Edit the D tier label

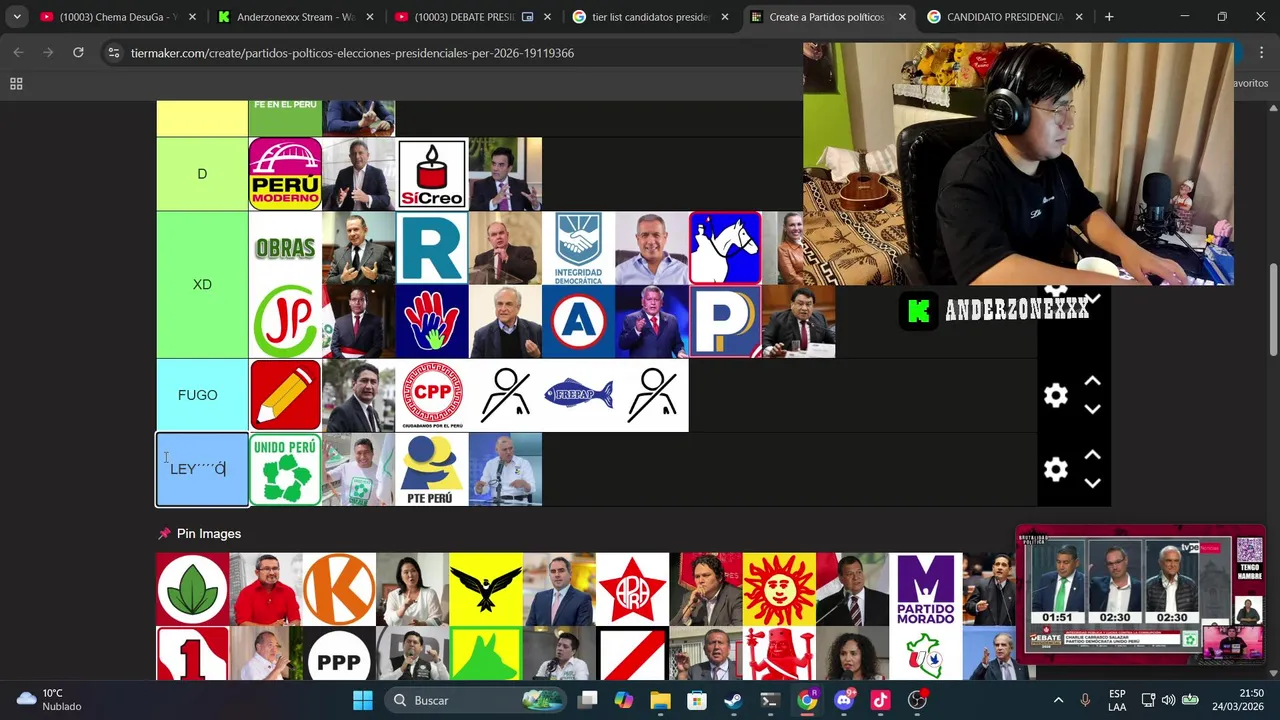202,174
